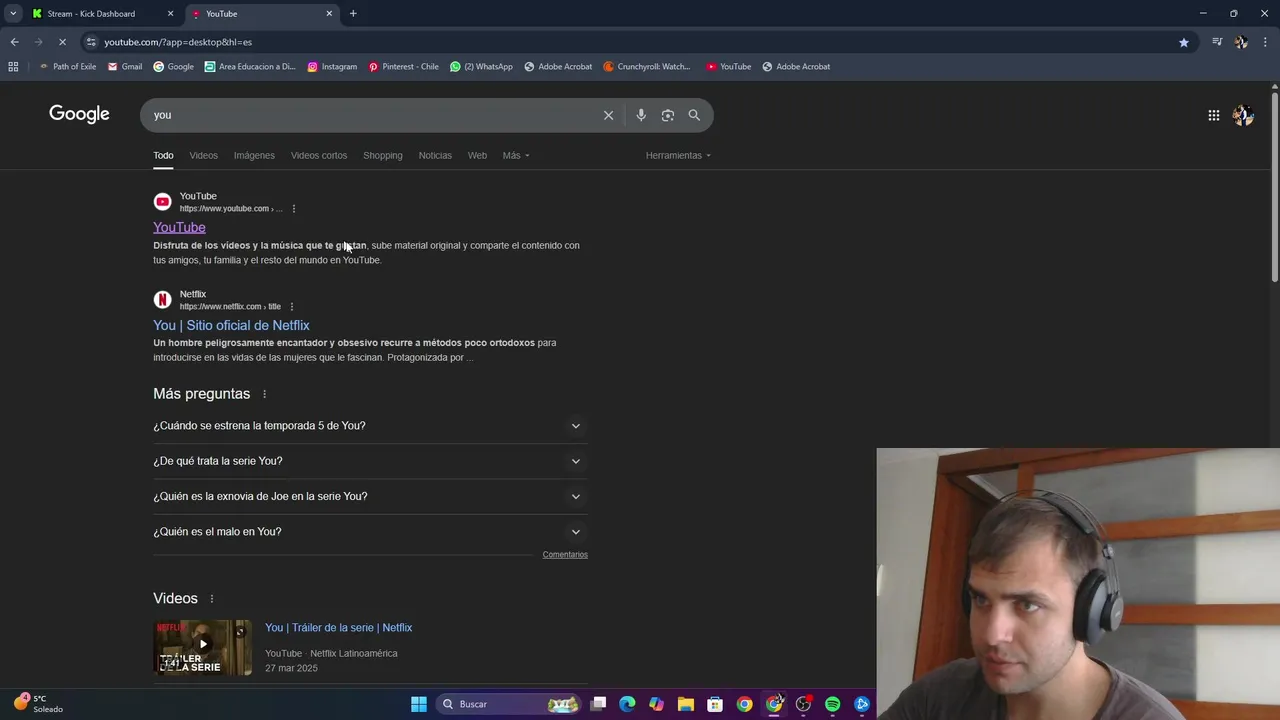Clear the search query with the X
This screenshot has width=1280, height=720.
[608, 115]
